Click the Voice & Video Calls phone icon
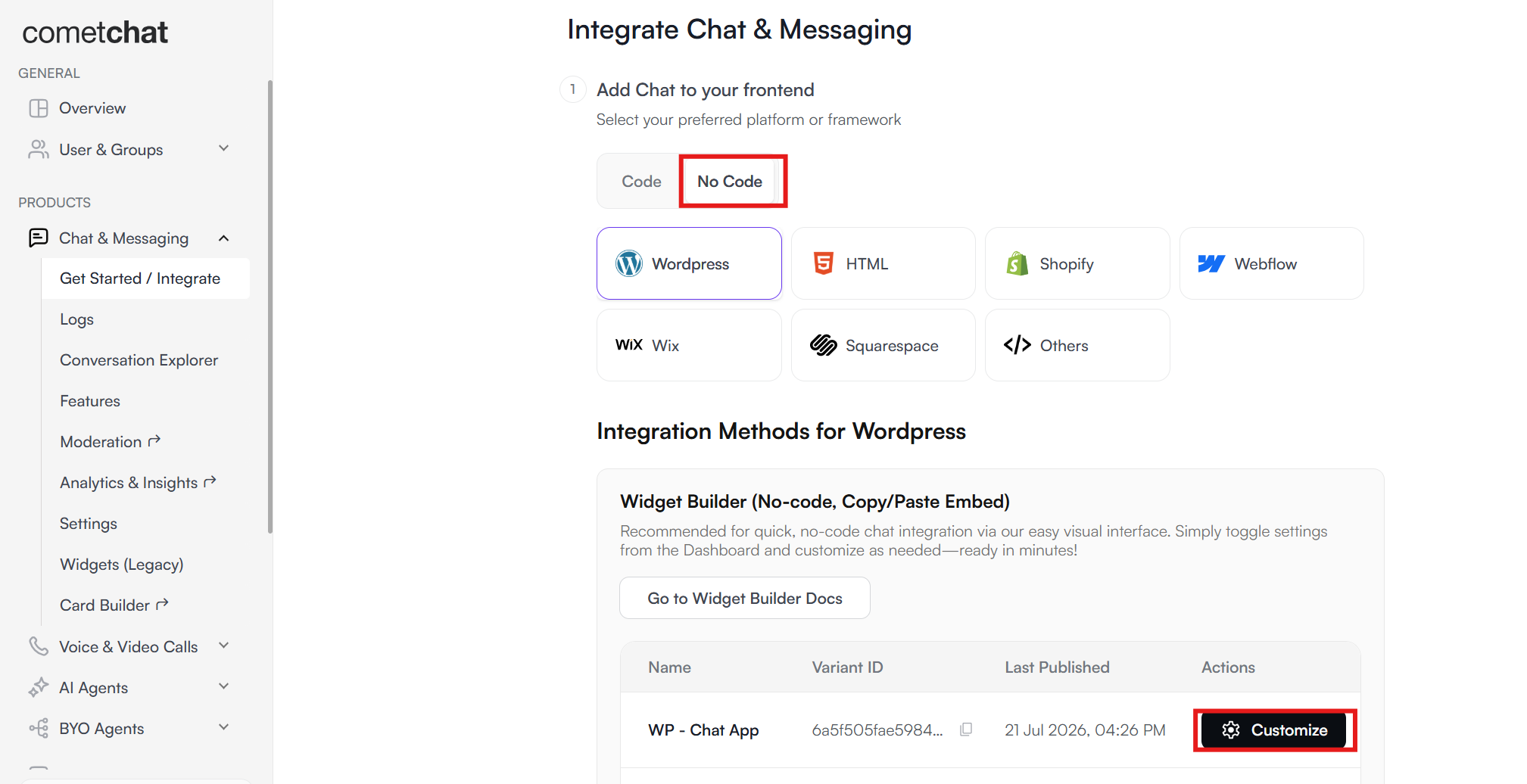Screen dimensions: 1527x784 [x=39, y=646]
